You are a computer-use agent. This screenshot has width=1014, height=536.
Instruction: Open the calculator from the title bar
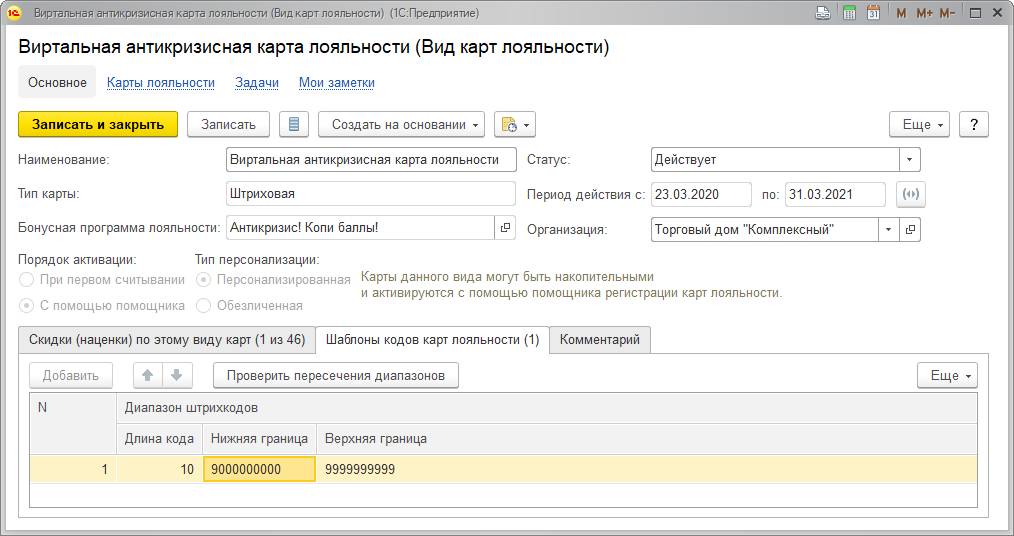pos(849,13)
